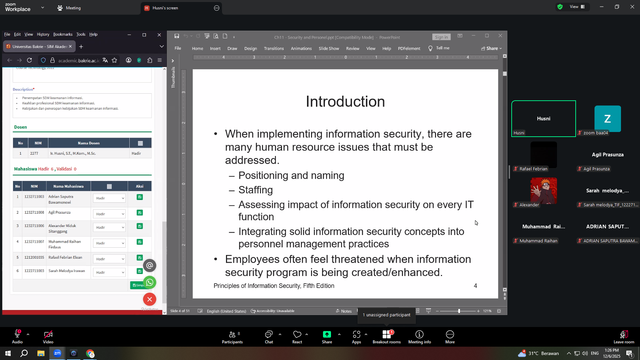Expand PowerPoint Thumbnails pane arrow
640x360 pixels.
173,61
